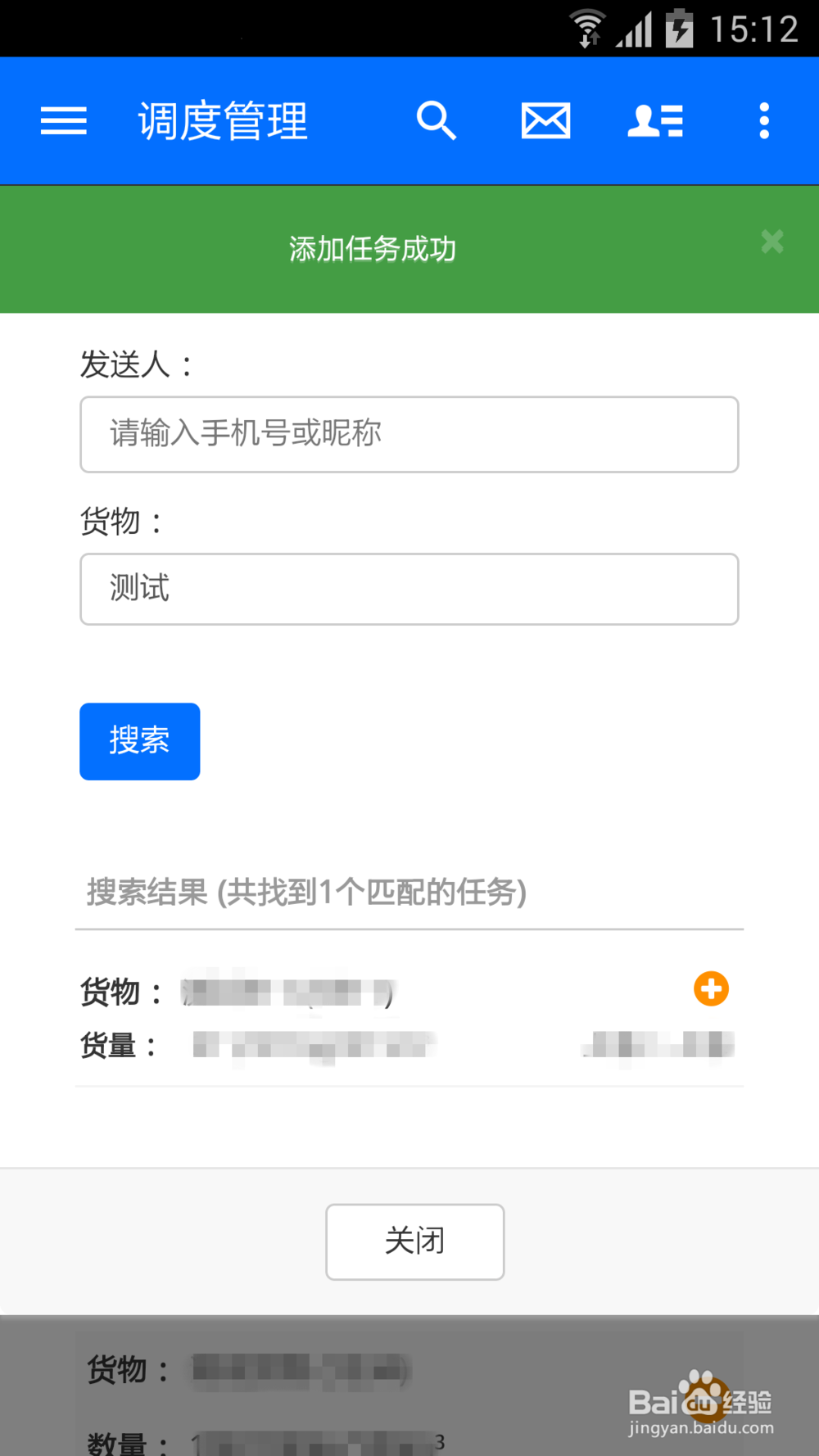The image size is (819, 1456).
Task: Click the 关闭 button
Action: 415,1241
